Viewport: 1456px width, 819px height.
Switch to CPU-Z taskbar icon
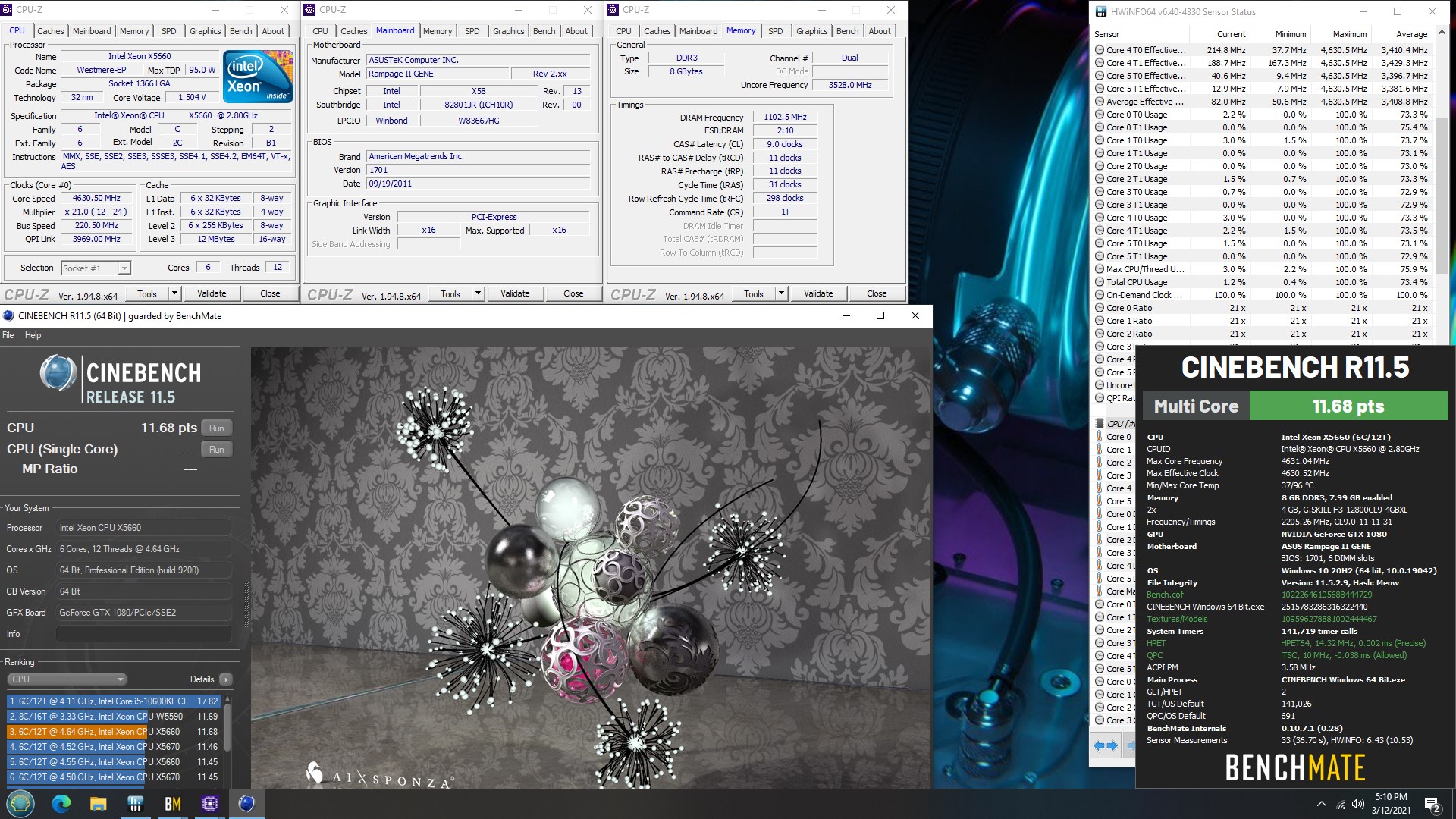pos(210,804)
